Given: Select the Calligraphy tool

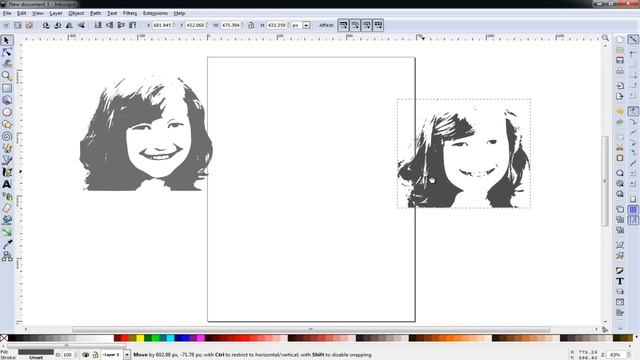Looking at the screenshot, I should pos(7,172).
